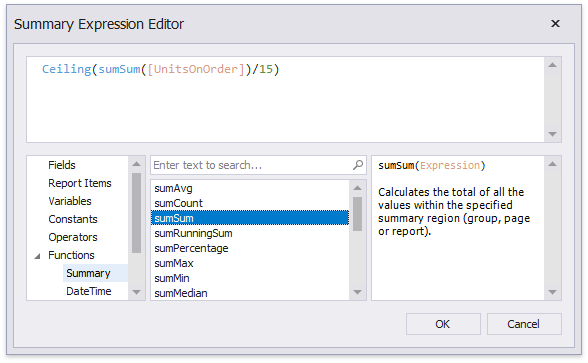The width and height of the screenshot is (588, 363).
Task: Click the search magnifier icon
Action: [x=358, y=165]
